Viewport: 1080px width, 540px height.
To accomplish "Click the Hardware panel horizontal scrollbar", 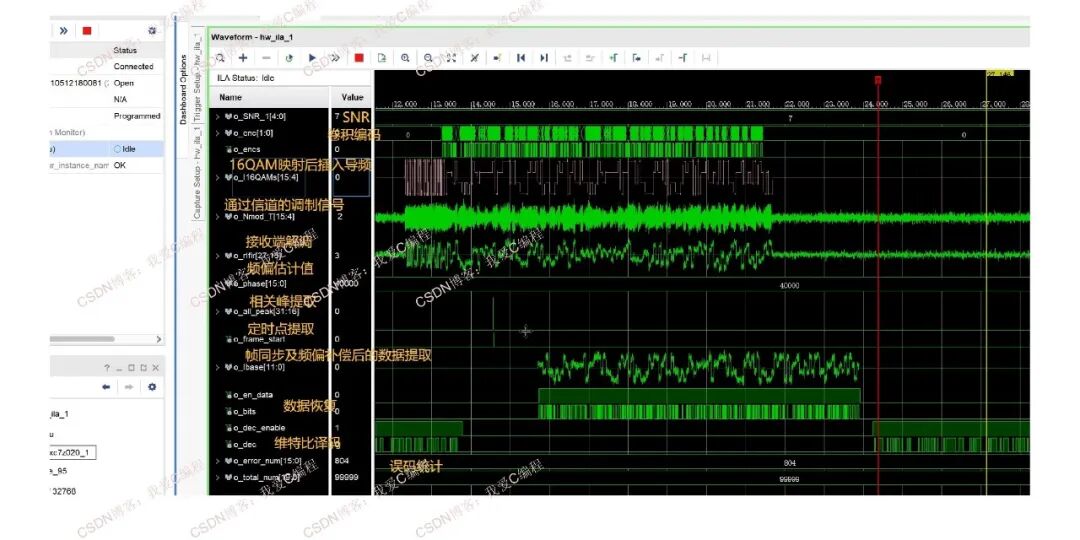I will pos(83,339).
